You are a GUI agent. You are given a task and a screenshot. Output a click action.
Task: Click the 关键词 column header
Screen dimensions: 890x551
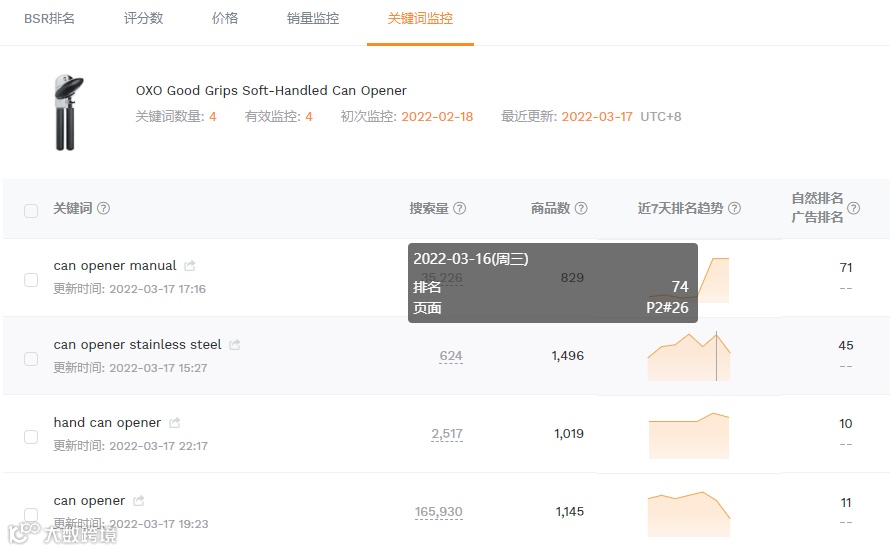click(73, 208)
